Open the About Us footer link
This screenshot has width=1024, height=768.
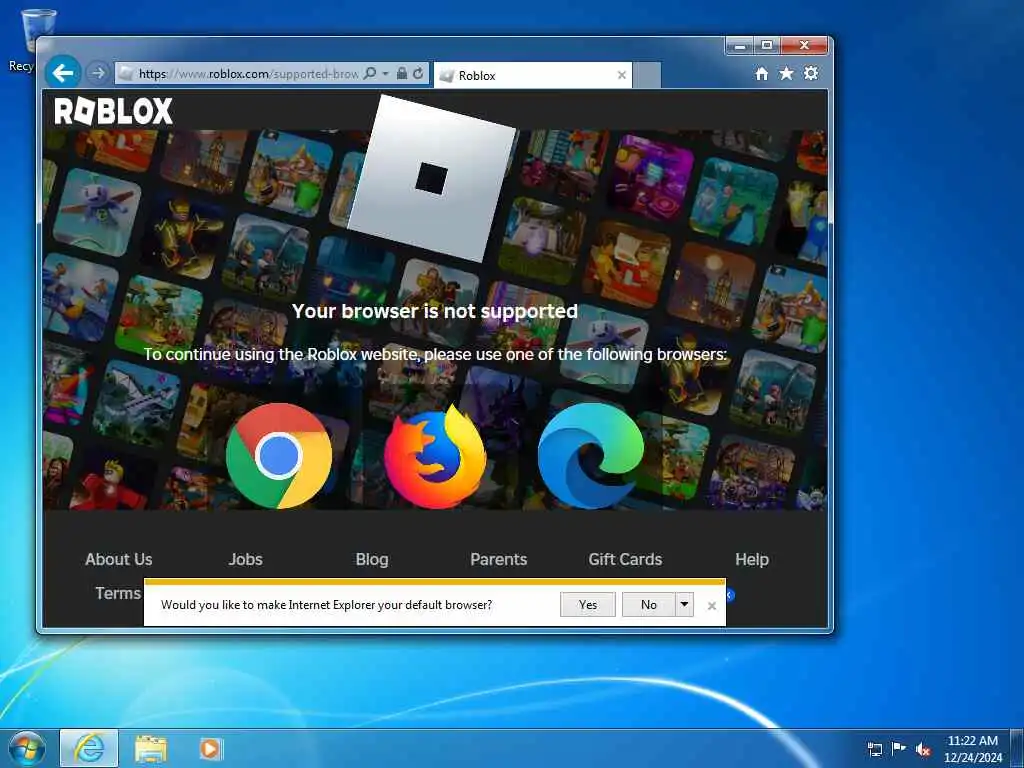[x=118, y=560]
